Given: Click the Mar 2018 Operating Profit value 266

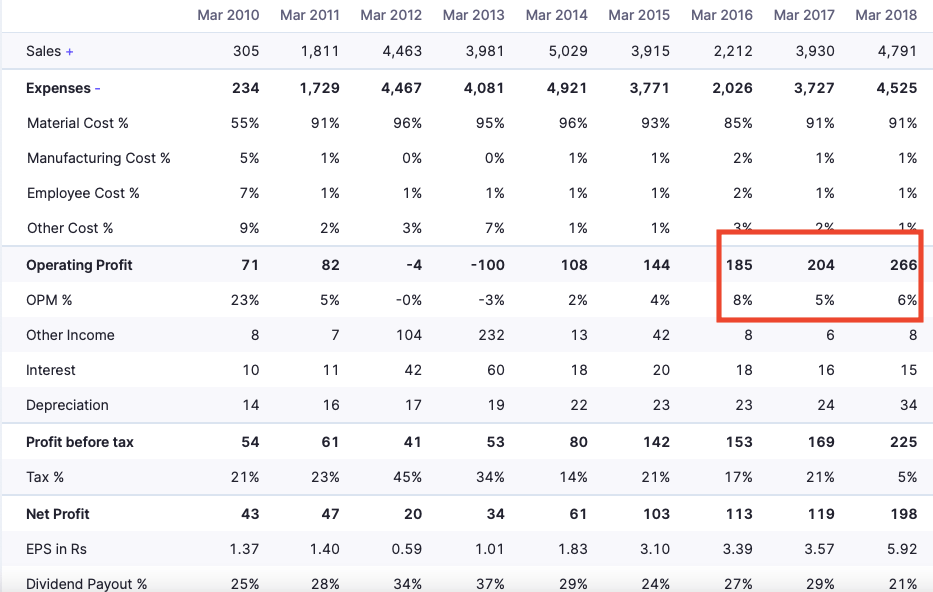Looking at the screenshot, I should (903, 265).
